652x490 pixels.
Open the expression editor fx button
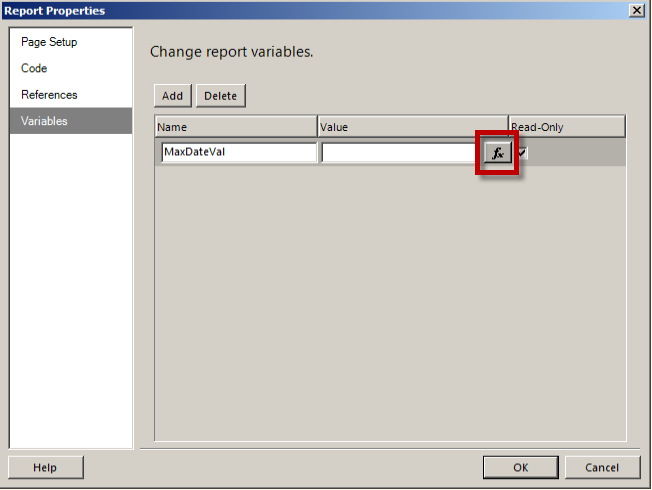click(497, 153)
